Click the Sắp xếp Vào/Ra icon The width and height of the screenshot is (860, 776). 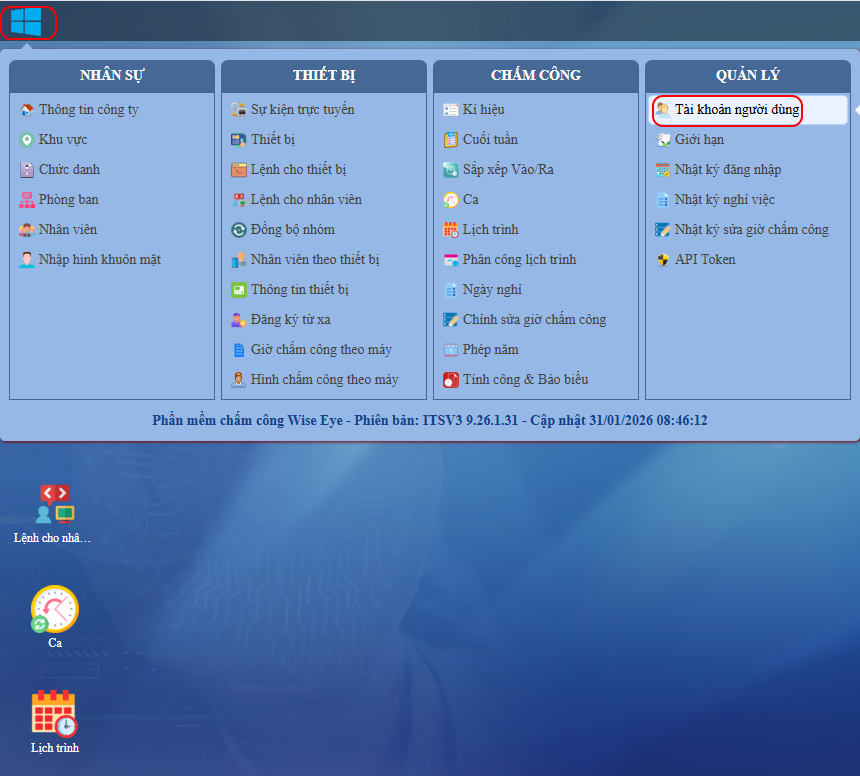[451, 170]
